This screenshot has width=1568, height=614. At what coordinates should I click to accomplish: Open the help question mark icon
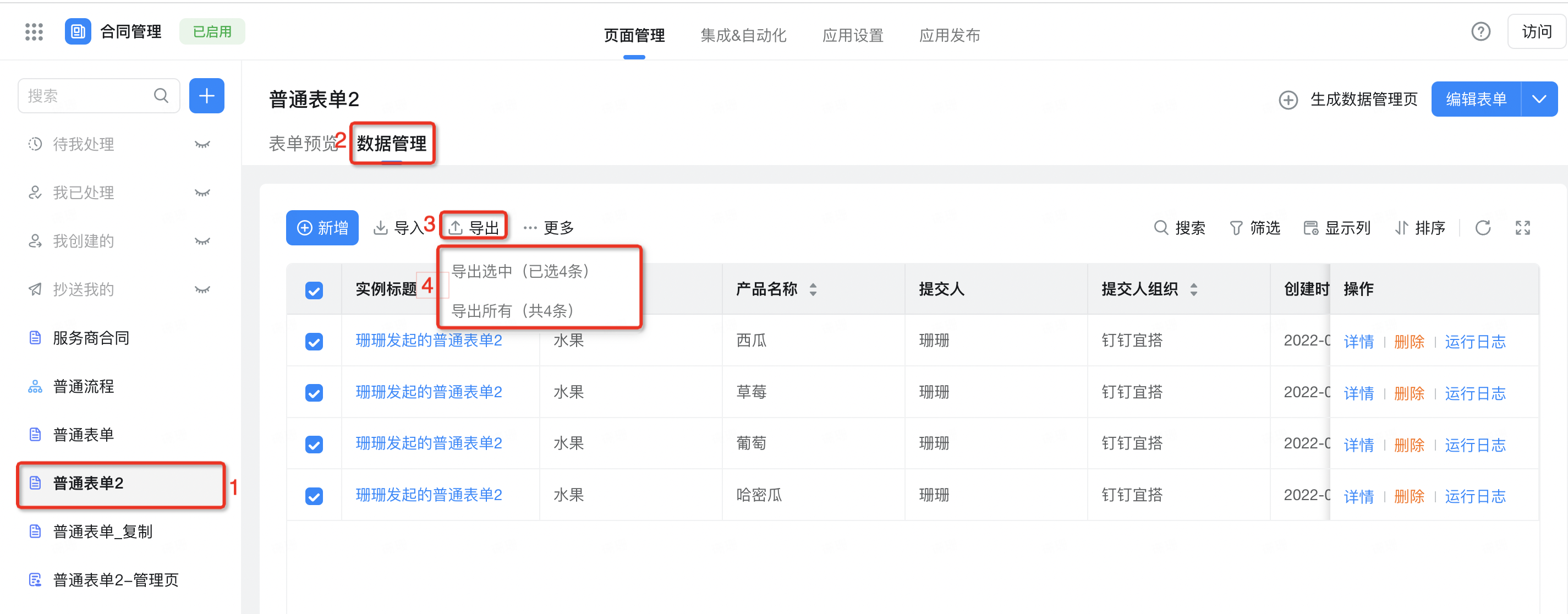(x=1481, y=32)
